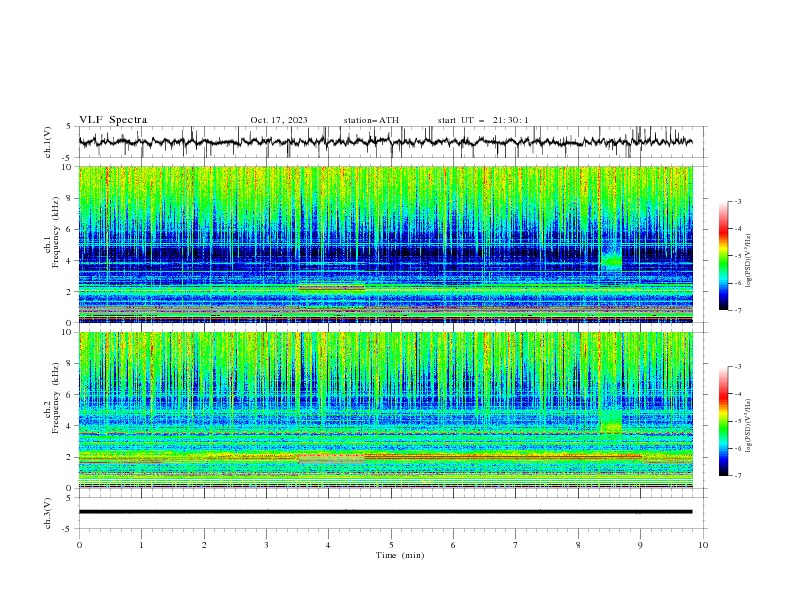792x612 pixels.
Task: Click time axis tick label "9"
Action: [640, 545]
